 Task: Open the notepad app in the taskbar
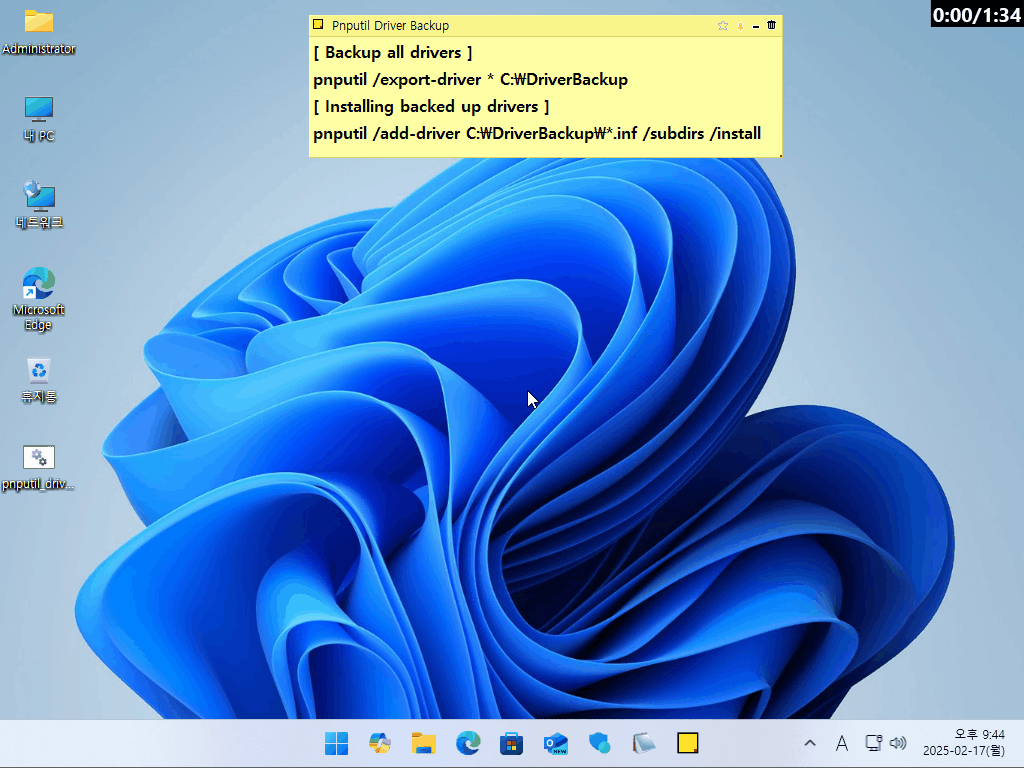(644, 743)
